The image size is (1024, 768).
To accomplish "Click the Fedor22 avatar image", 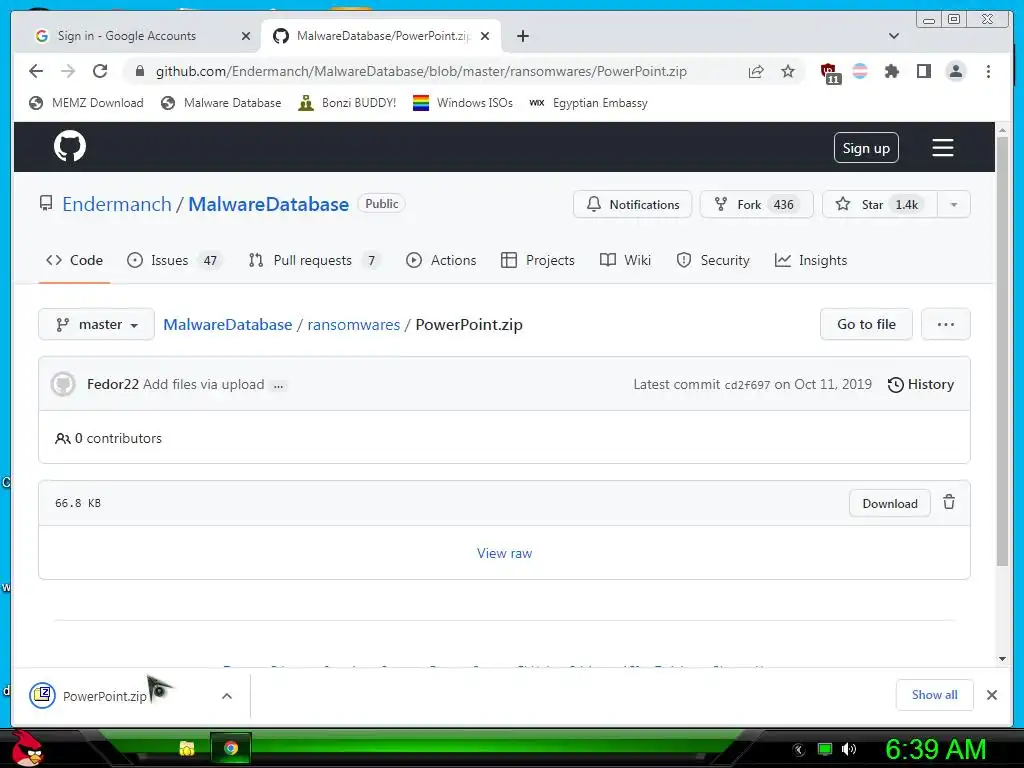I will [x=63, y=384].
